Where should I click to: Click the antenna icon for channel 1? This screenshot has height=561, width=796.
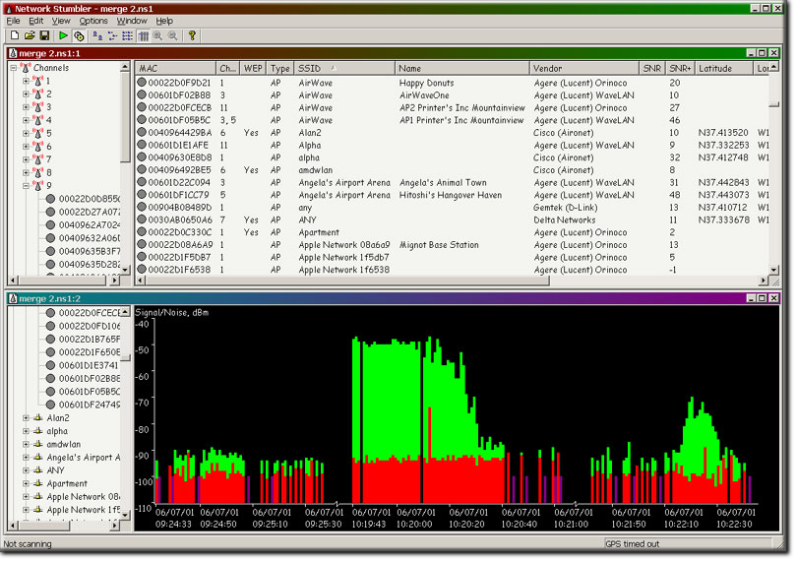coord(38,81)
